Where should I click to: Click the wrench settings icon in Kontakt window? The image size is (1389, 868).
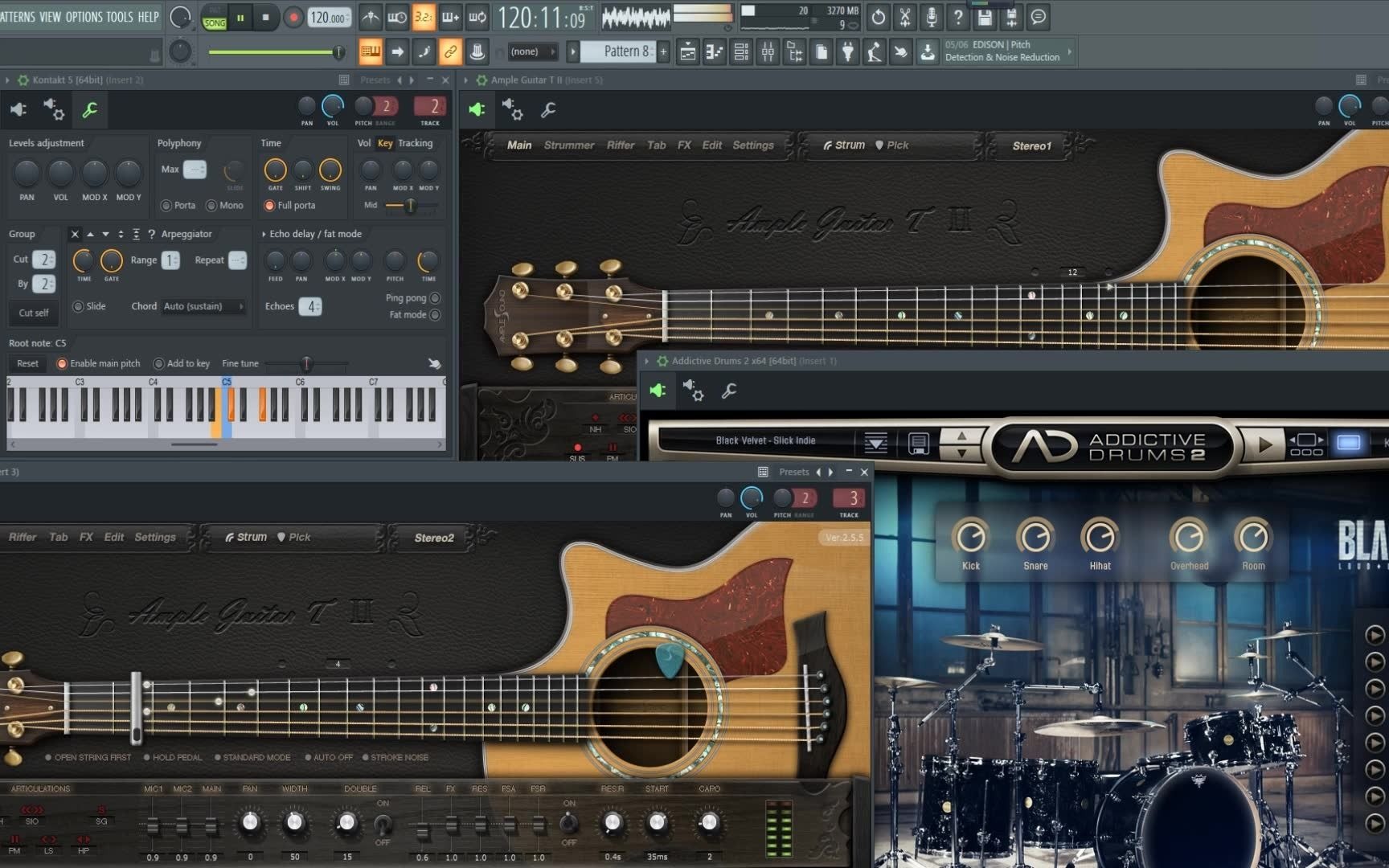90,110
